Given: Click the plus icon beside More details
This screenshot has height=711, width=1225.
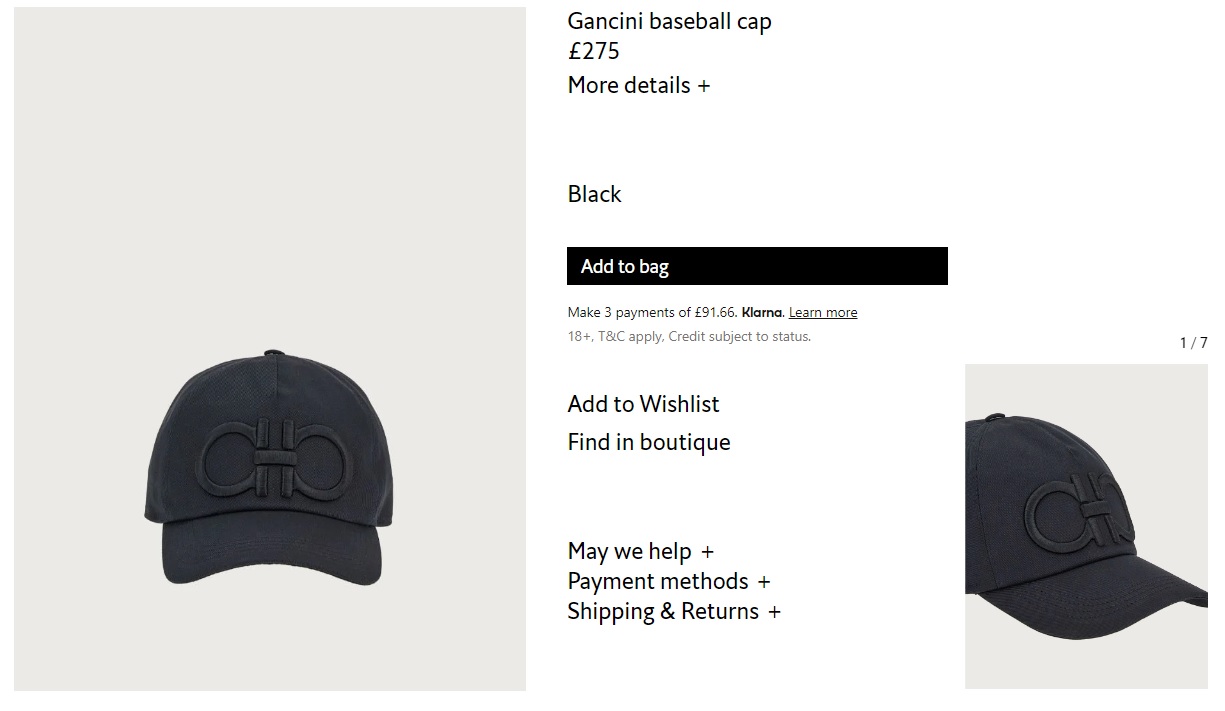Looking at the screenshot, I should (704, 87).
